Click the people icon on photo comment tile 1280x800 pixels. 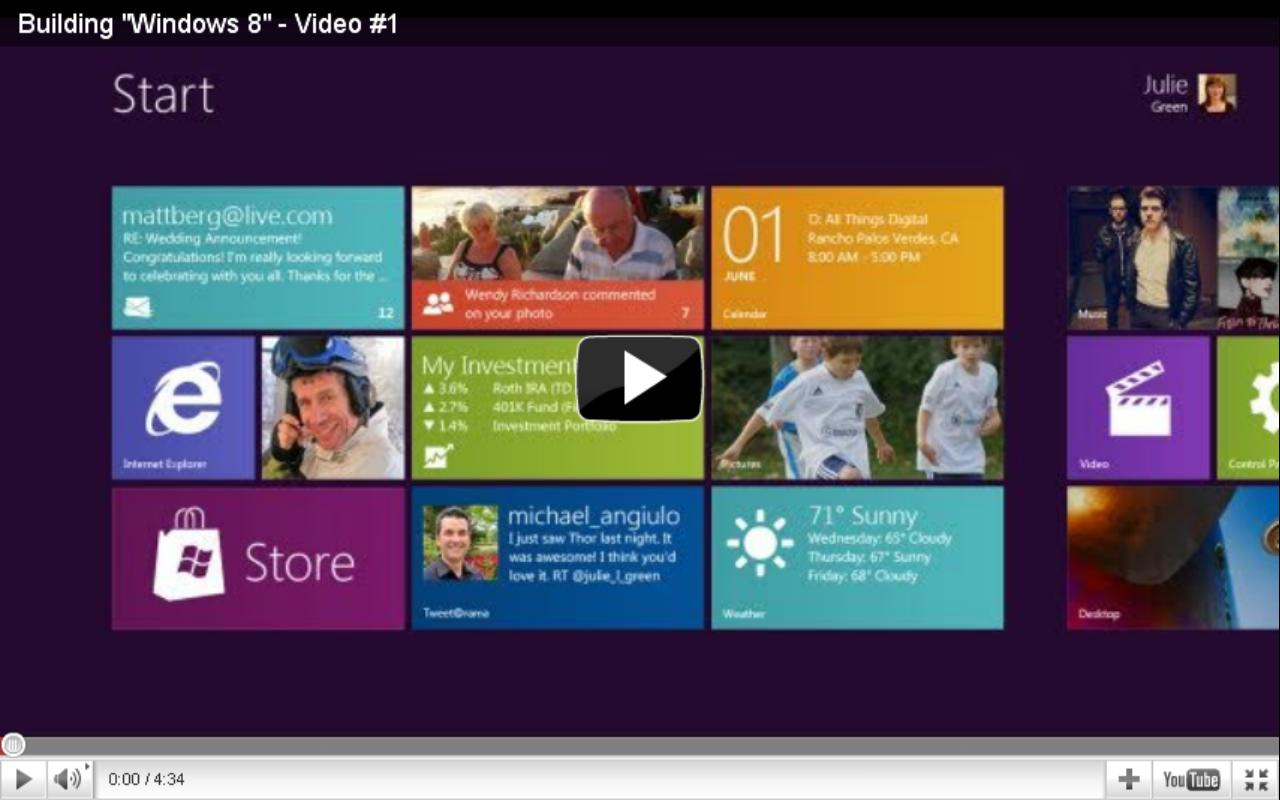point(438,303)
